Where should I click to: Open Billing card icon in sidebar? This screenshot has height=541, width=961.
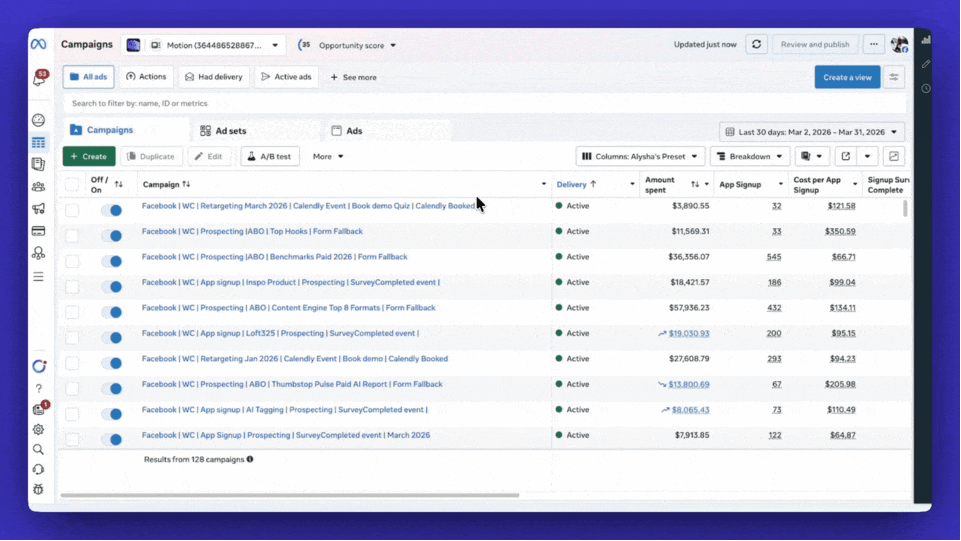point(39,231)
